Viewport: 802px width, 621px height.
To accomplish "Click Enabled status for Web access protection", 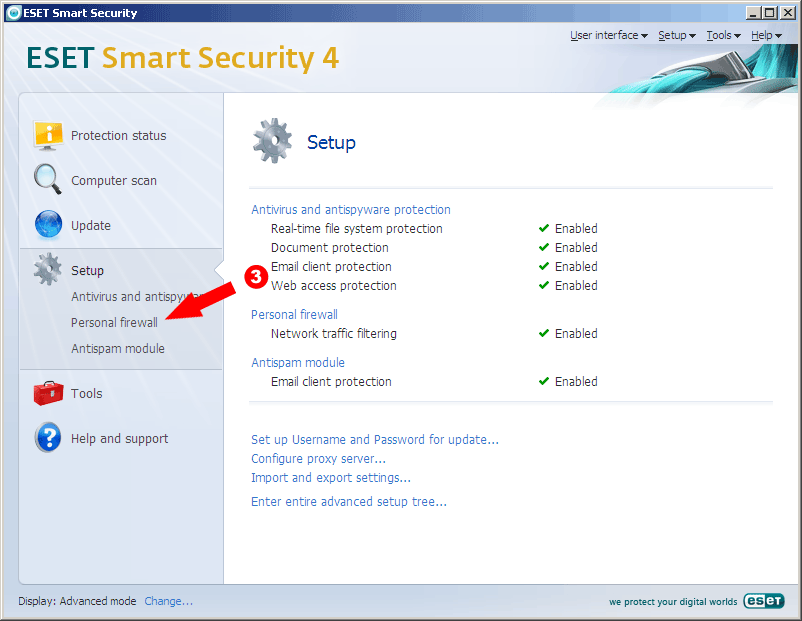I will (x=576, y=285).
